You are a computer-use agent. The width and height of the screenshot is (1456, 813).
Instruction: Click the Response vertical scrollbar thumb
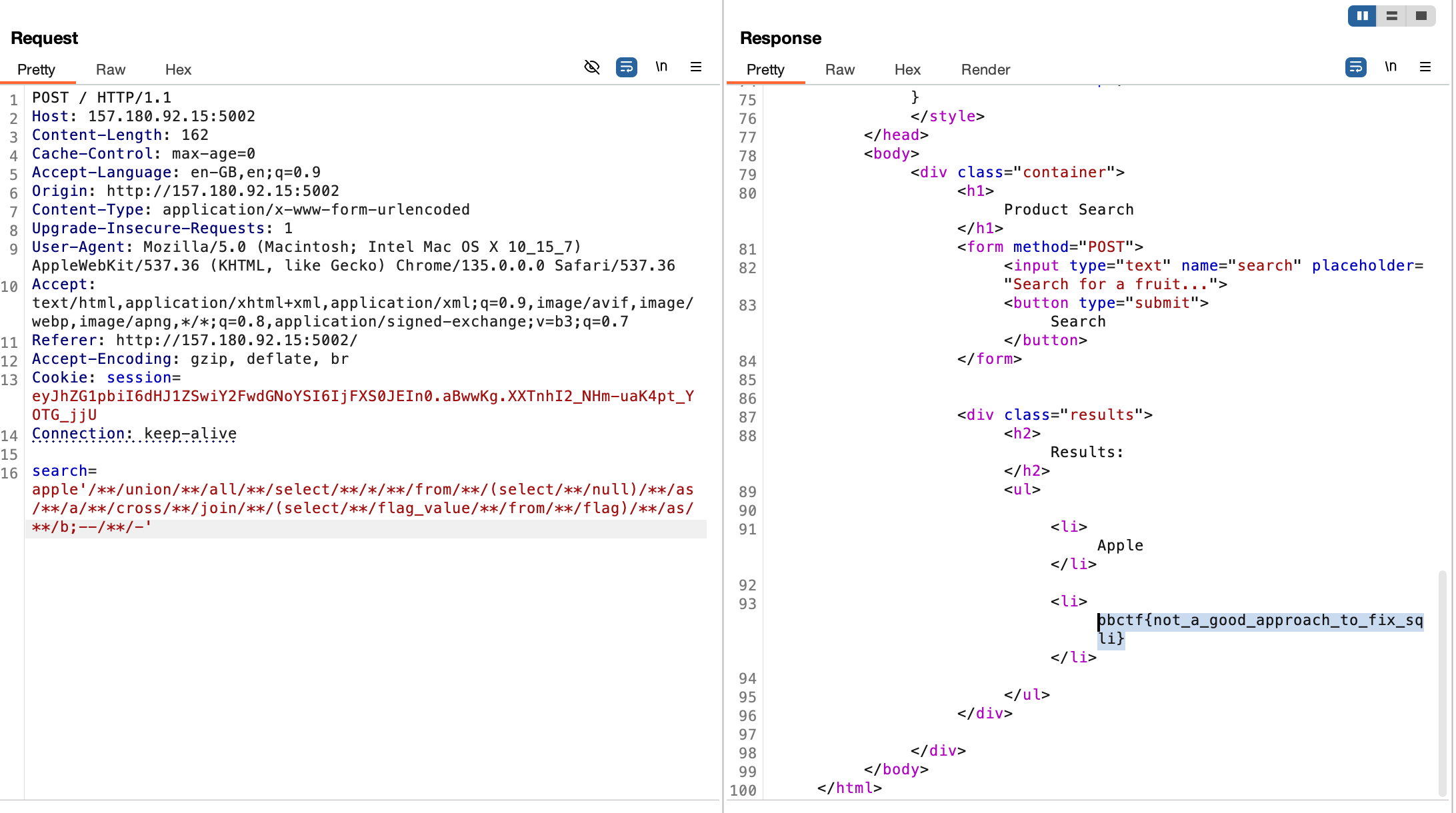point(1443,682)
